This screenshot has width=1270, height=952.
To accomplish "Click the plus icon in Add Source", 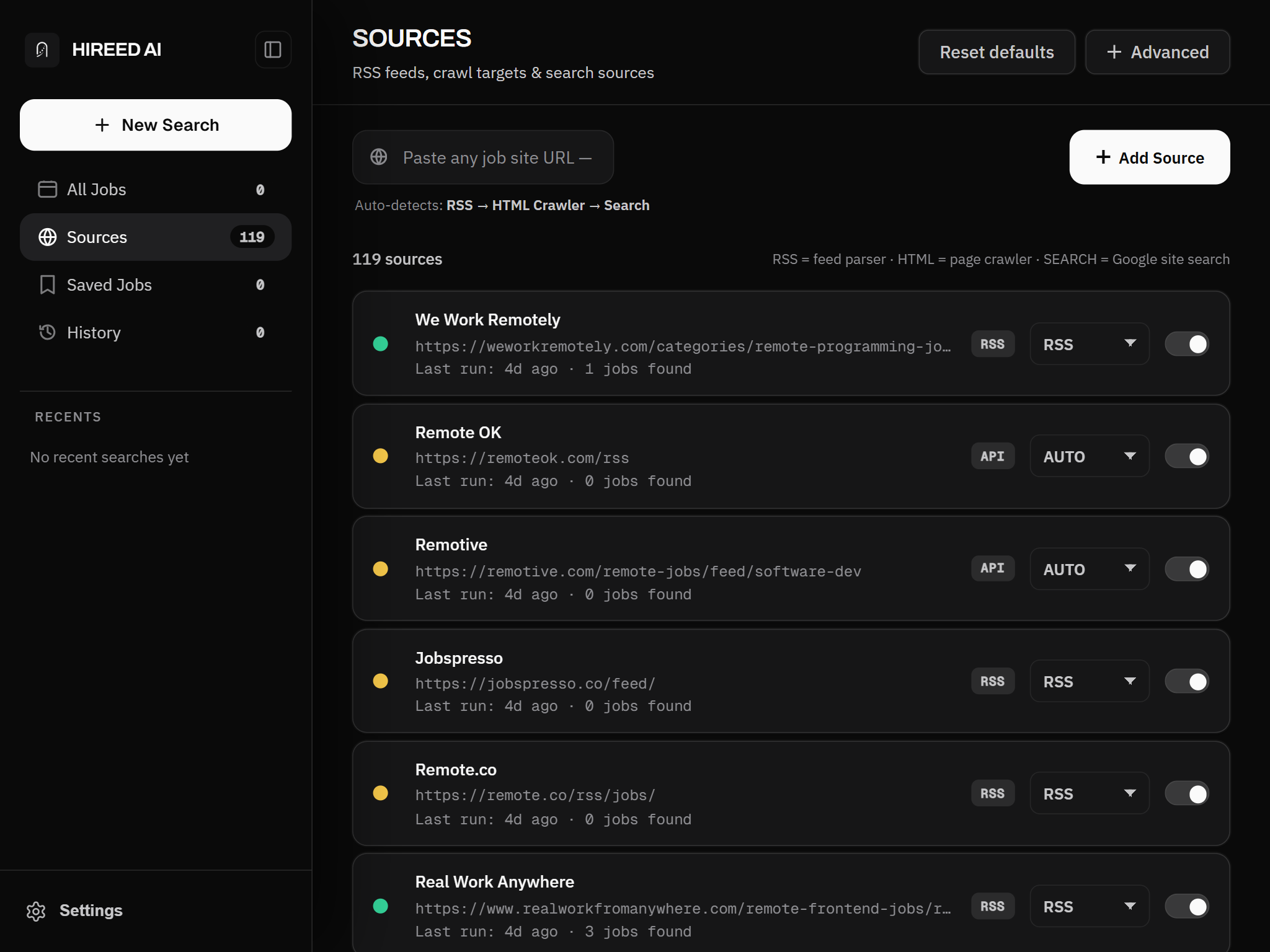I will tap(1103, 157).
